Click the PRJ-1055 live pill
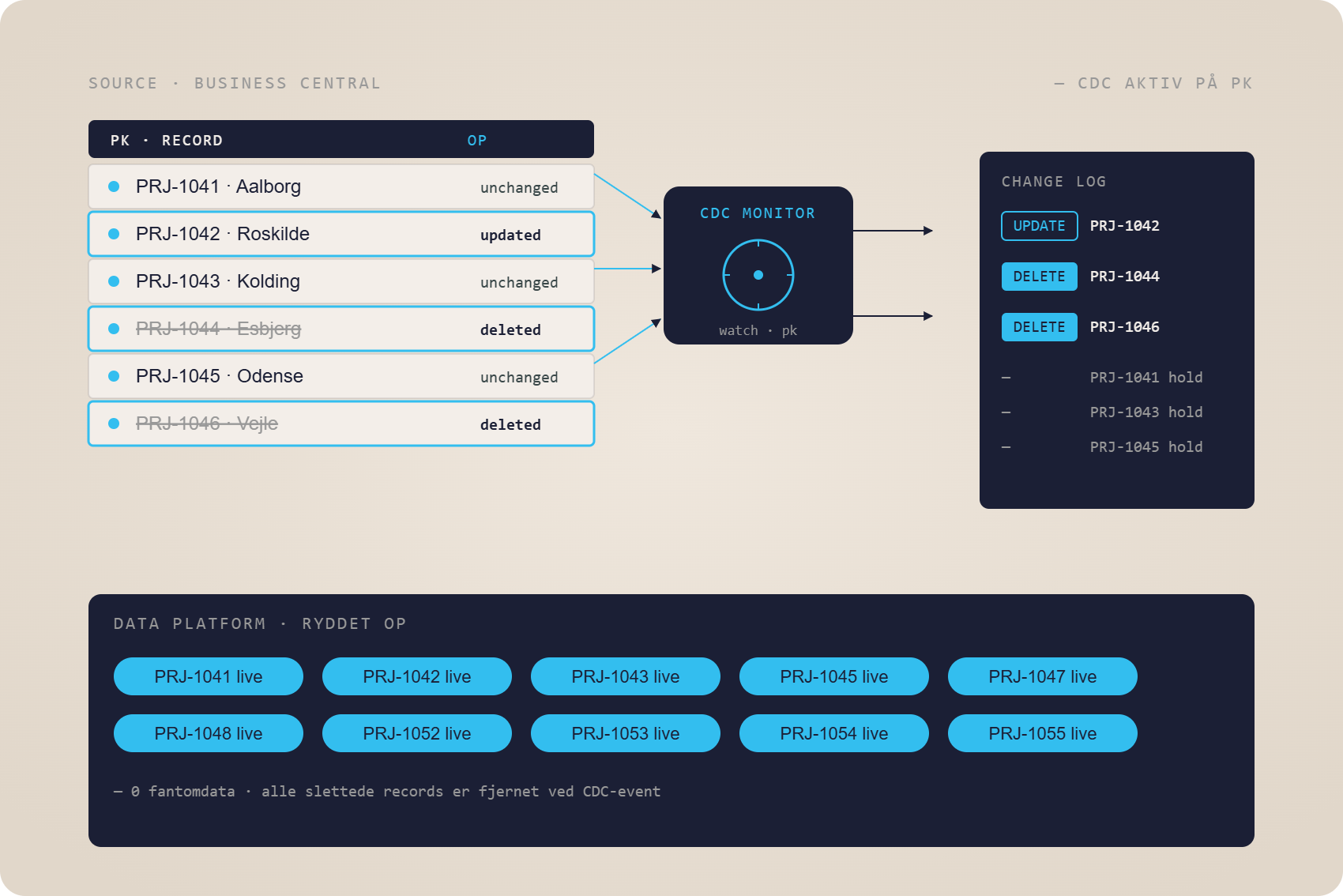Image resolution: width=1343 pixels, height=896 pixels. click(x=1043, y=733)
